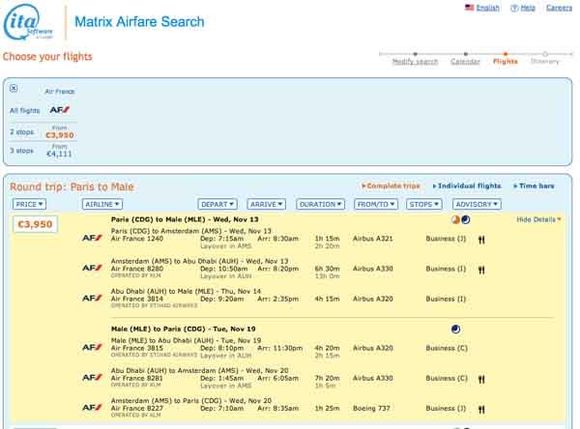
Task: Click Business (I) for Air France 3814
Action: pyautogui.click(x=445, y=299)
